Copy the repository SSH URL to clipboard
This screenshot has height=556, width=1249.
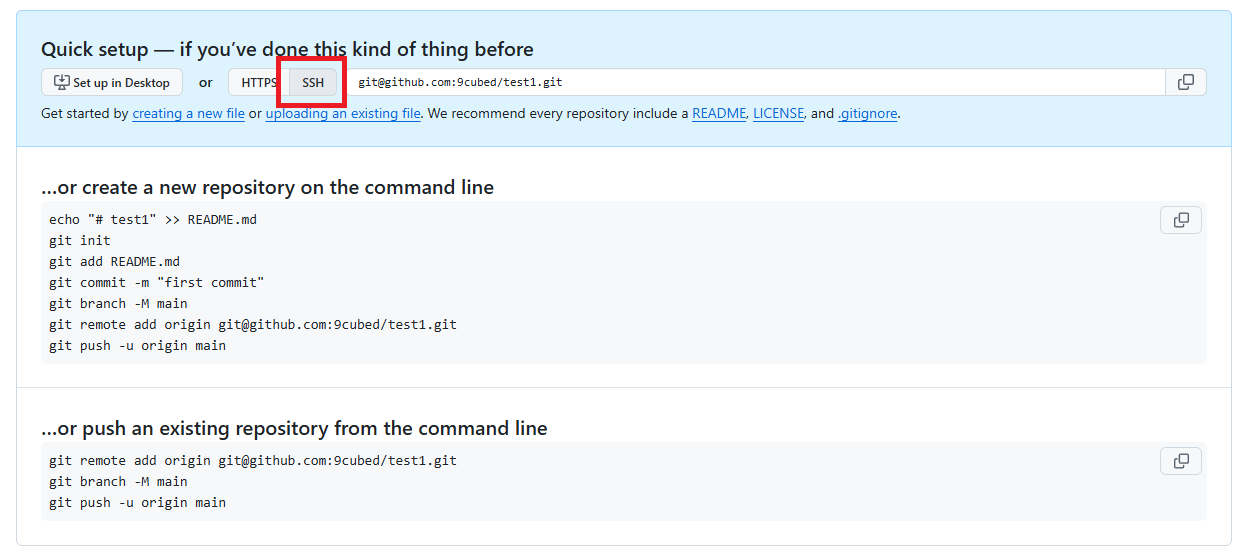1186,82
